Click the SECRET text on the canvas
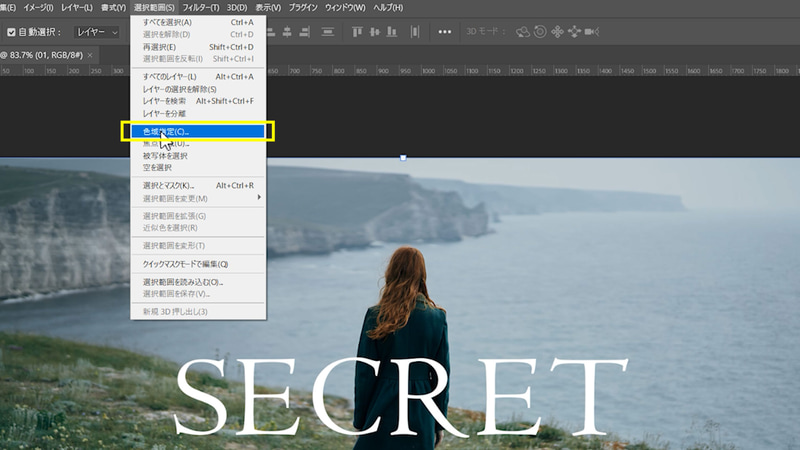Image resolution: width=800 pixels, height=450 pixels. (401, 397)
